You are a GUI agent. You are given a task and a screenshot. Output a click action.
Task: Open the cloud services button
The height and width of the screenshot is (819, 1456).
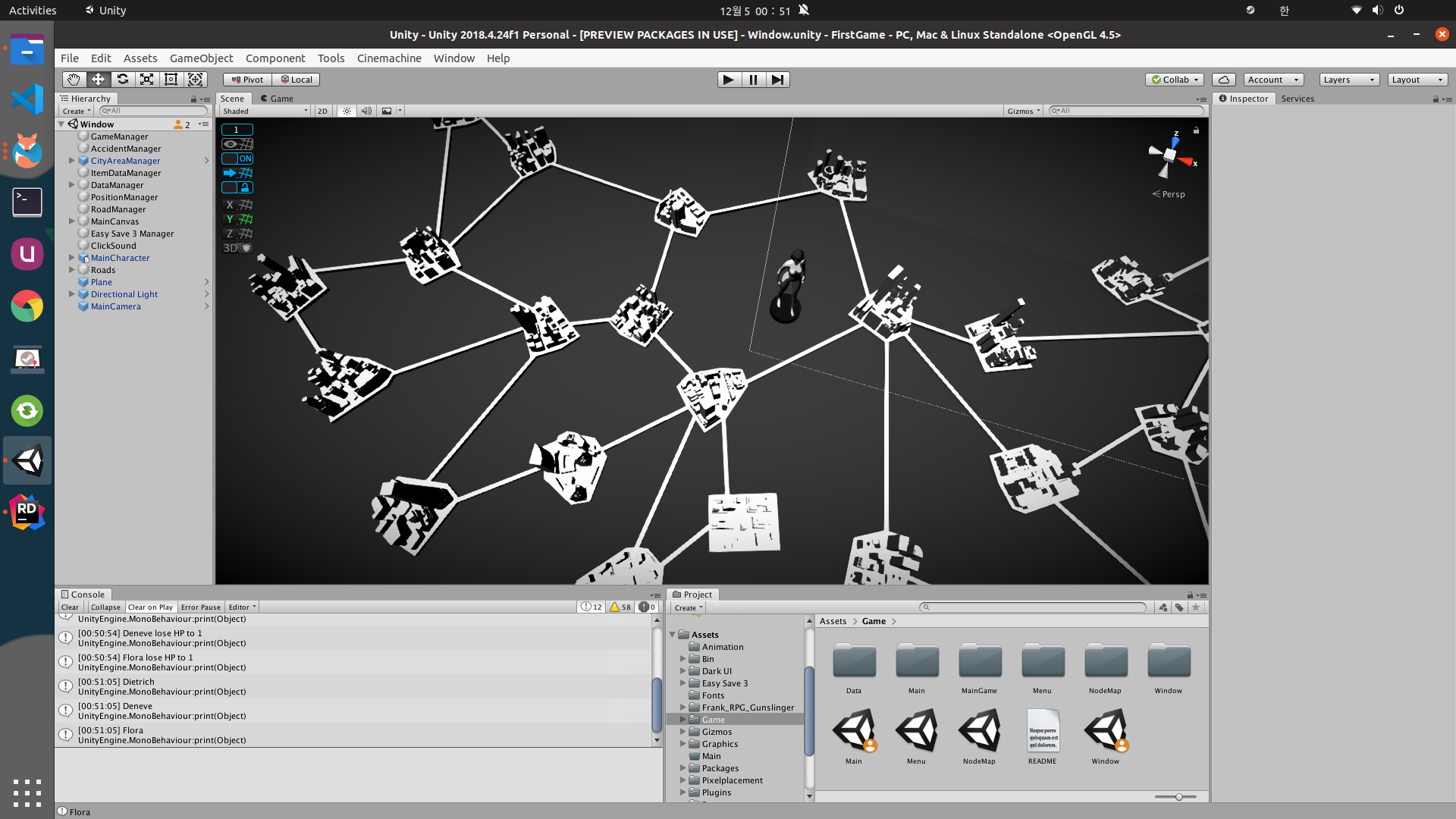[1224, 80]
